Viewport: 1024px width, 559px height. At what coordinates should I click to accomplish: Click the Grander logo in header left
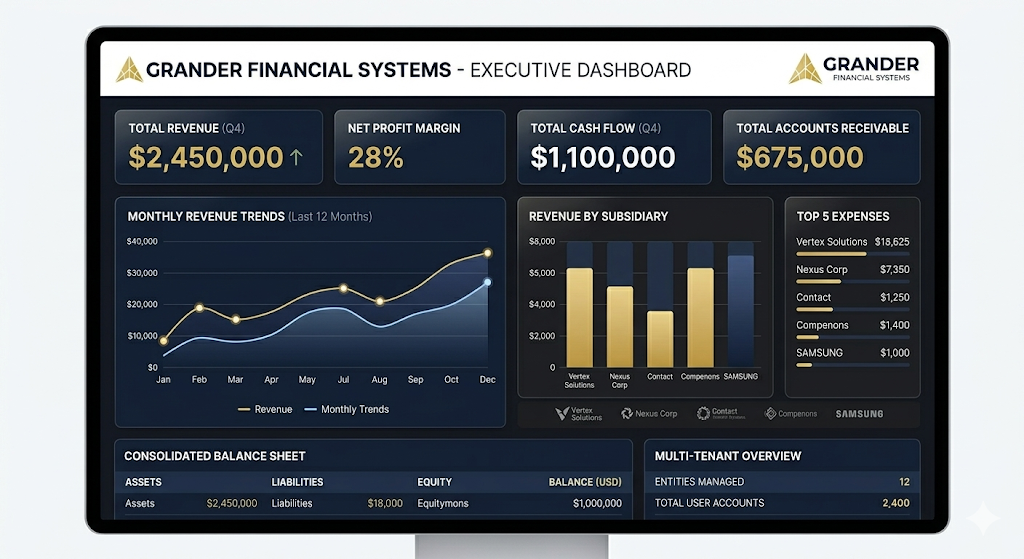tap(129, 70)
